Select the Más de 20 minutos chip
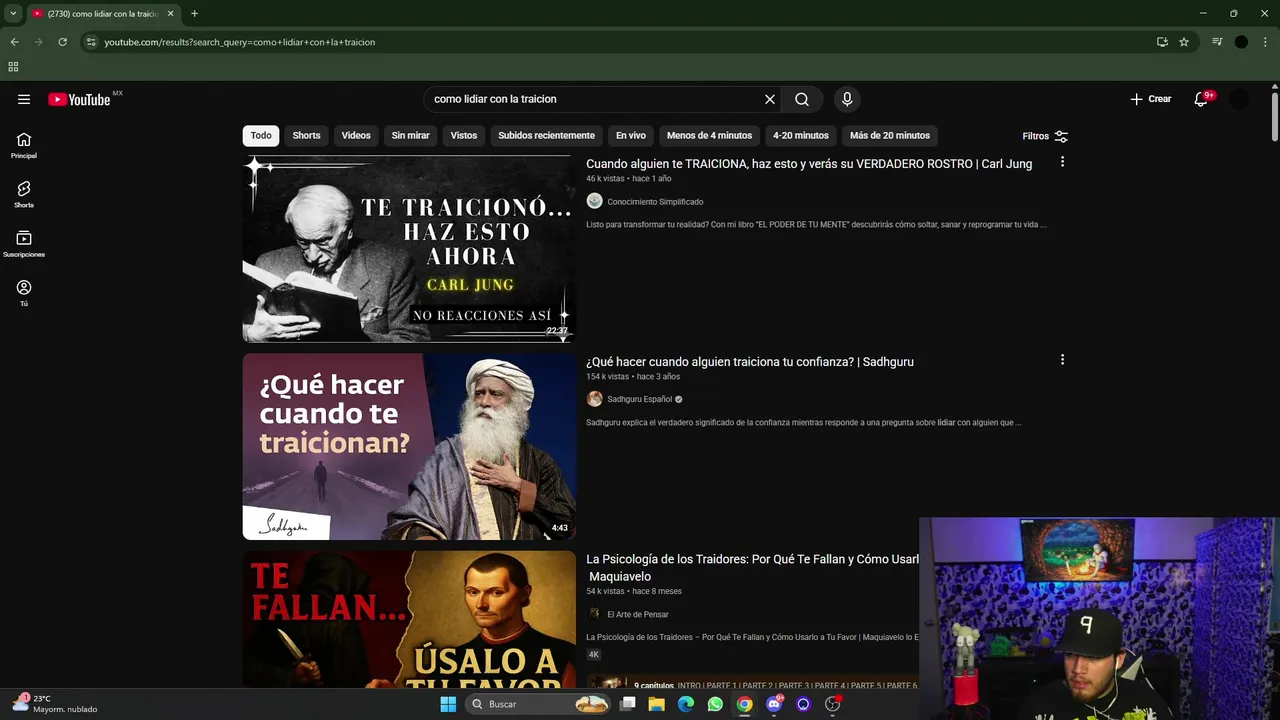The height and width of the screenshot is (720, 1280). (x=890, y=135)
